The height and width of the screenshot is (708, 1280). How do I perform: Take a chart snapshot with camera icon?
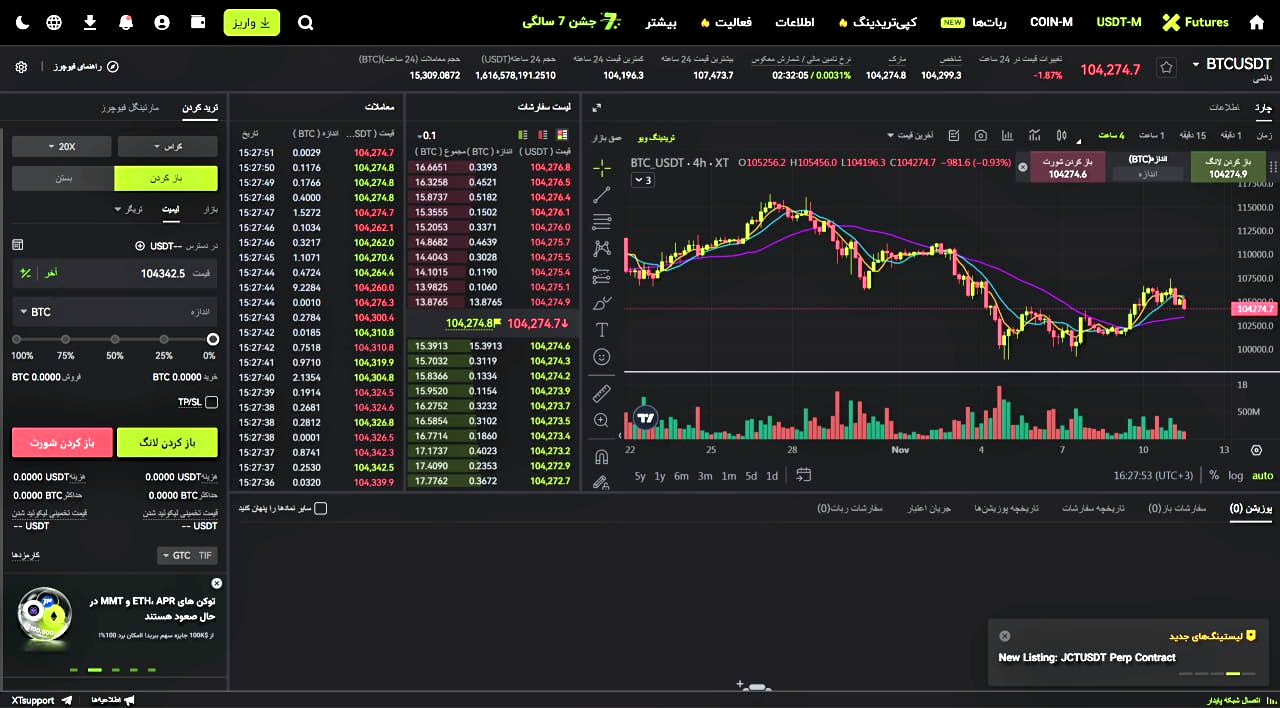[980, 135]
